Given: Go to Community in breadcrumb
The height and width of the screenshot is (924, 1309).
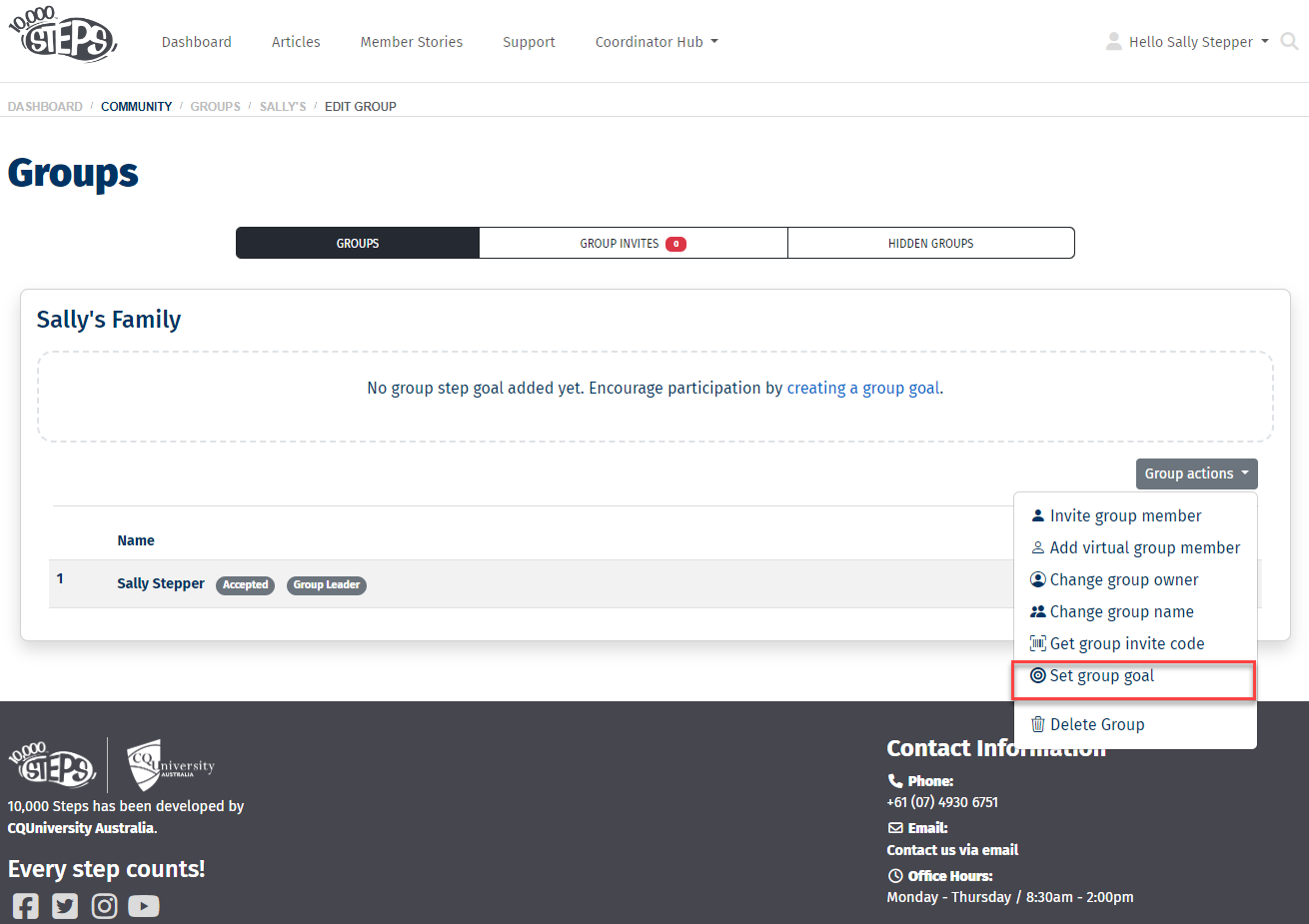Looking at the screenshot, I should click(x=136, y=107).
